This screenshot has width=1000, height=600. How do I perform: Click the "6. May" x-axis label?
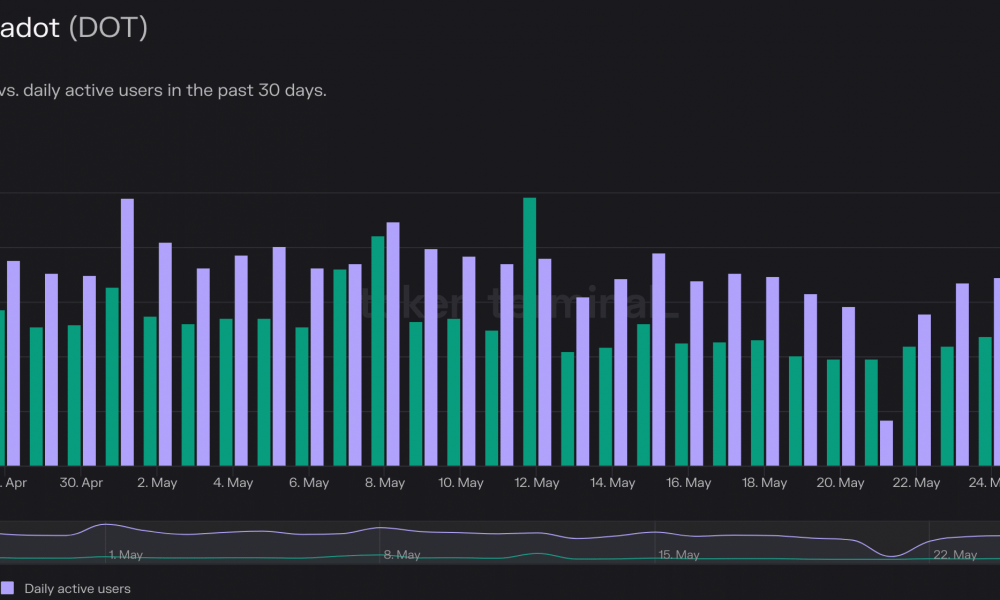309,483
